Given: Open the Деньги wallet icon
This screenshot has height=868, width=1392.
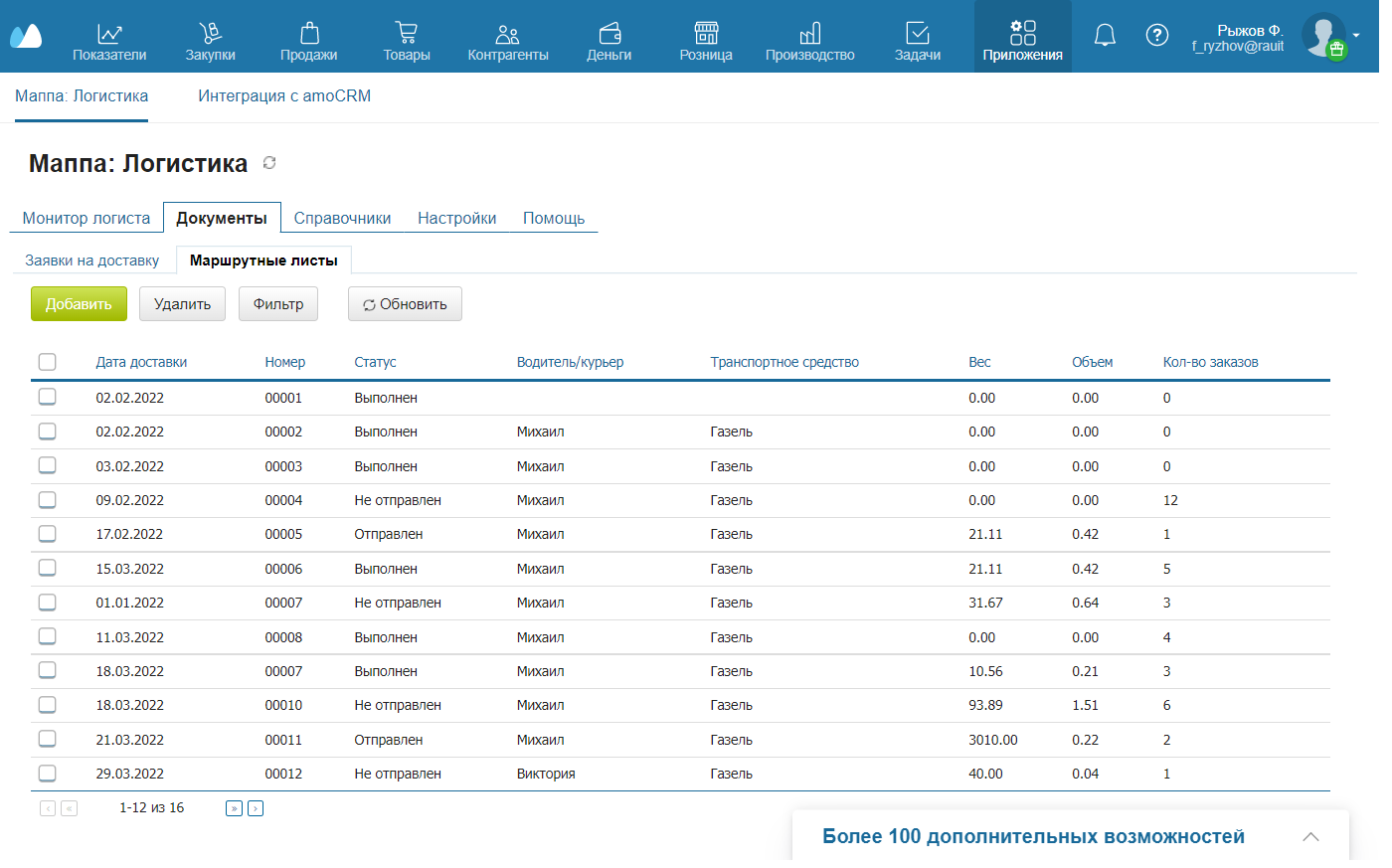Looking at the screenshot, I should [x=609, y=33].
